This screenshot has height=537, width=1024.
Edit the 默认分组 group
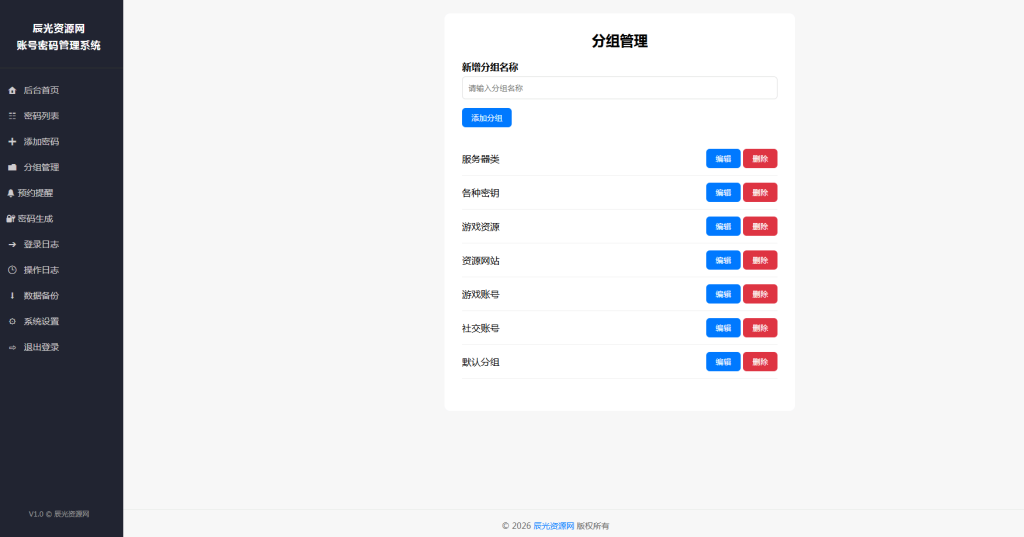(723, 362)
